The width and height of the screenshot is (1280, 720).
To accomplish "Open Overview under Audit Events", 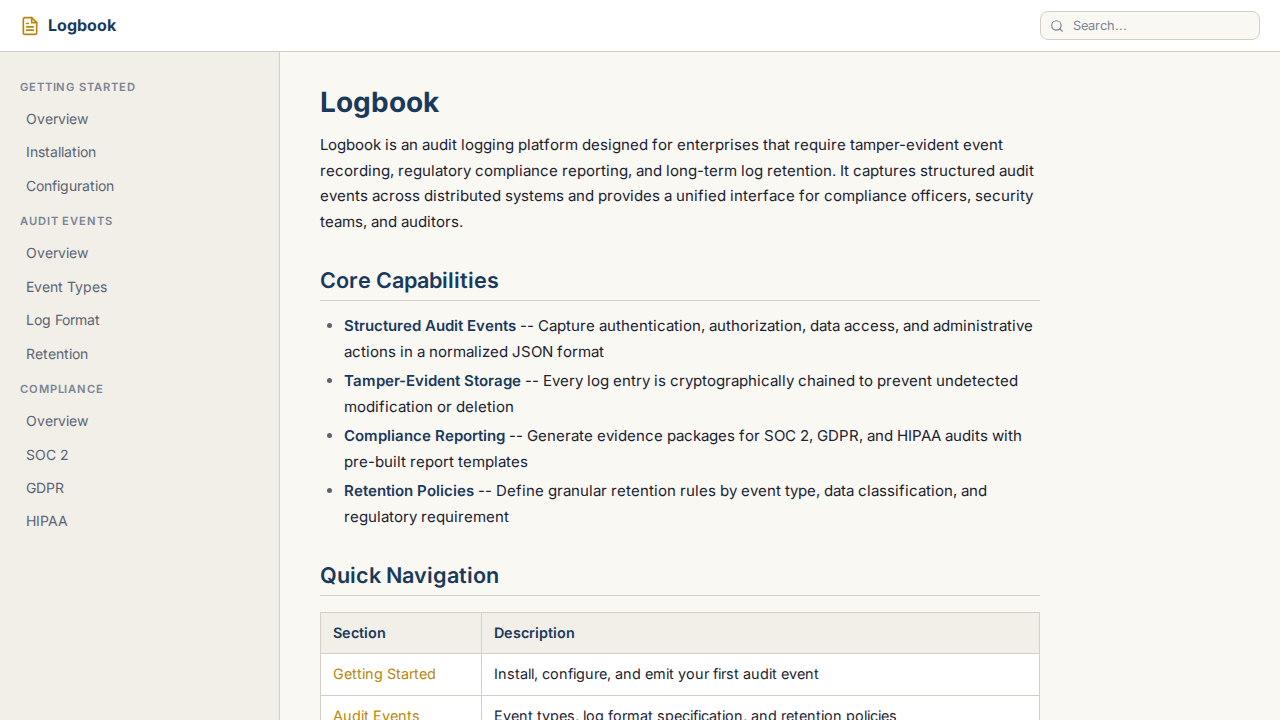I will [x=57, y=253].
